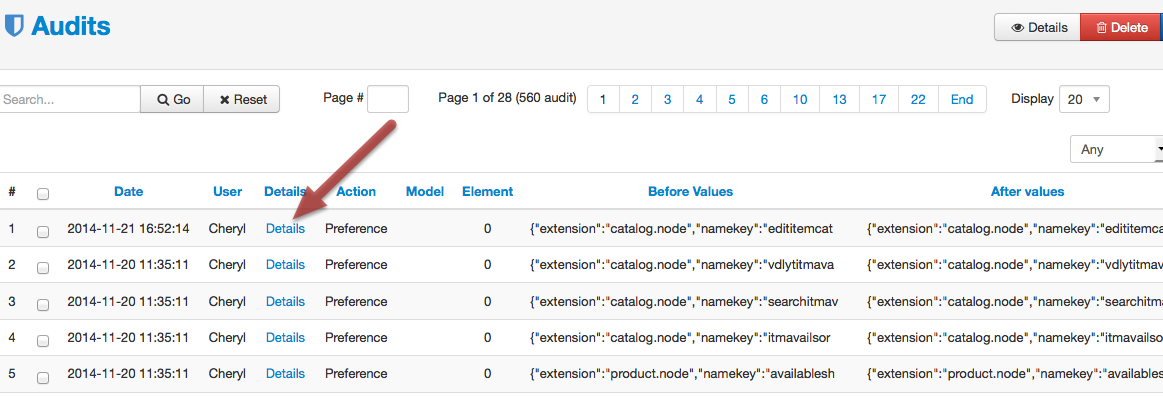Screen dimensions: 1163x397
Task: Jump to the End page
Action: [x=962, y=99]
